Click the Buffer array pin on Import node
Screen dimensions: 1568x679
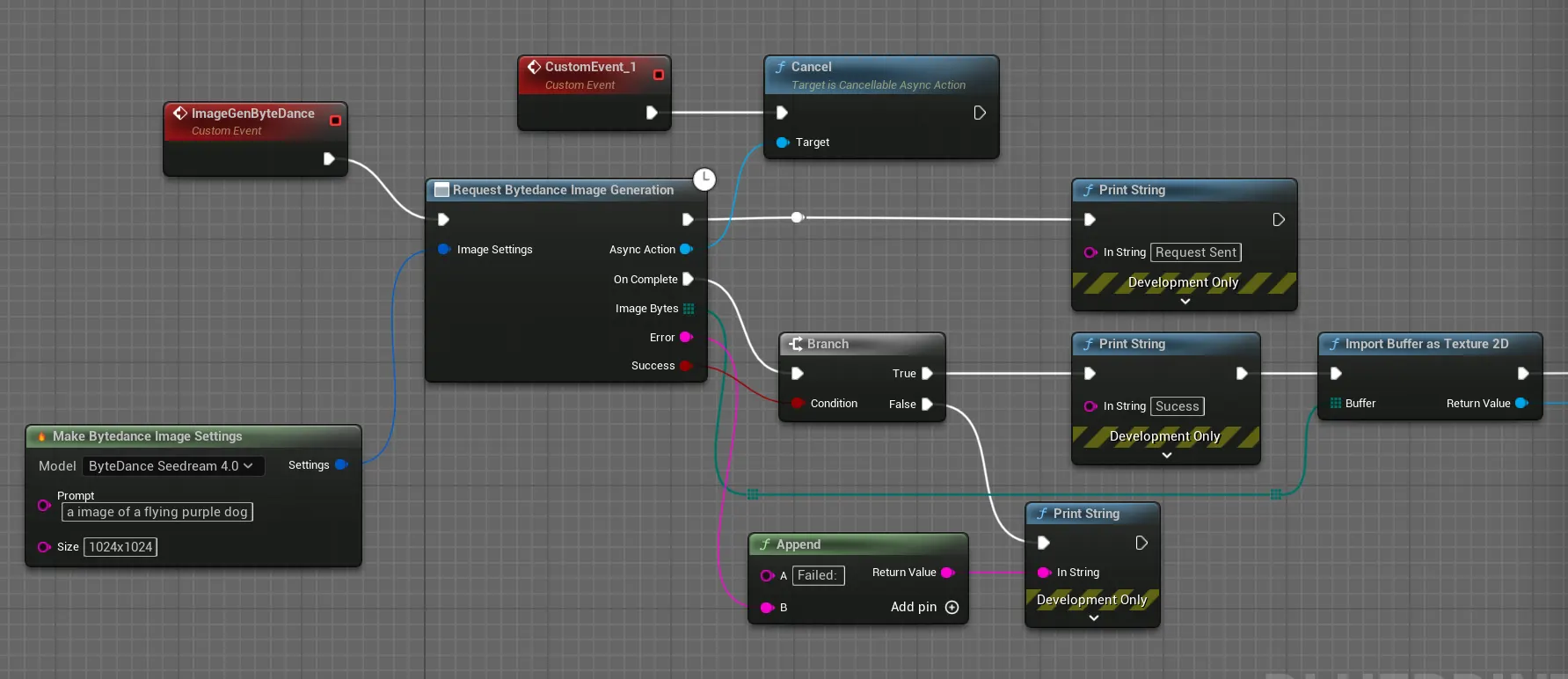tap(1335, 404)
